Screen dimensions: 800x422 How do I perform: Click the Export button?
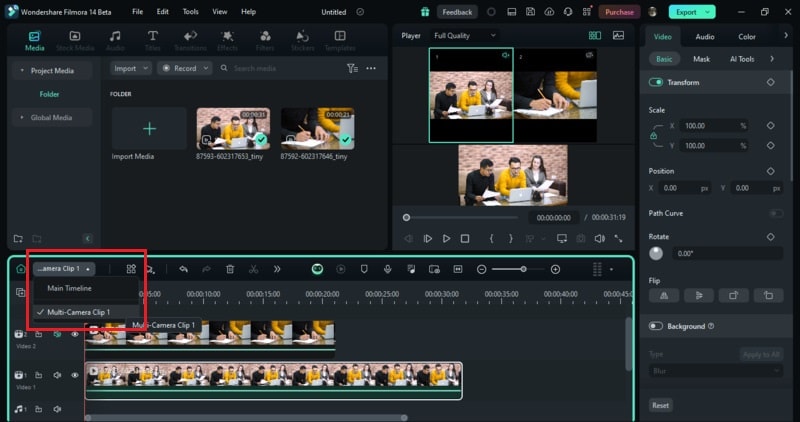(686, 12)
